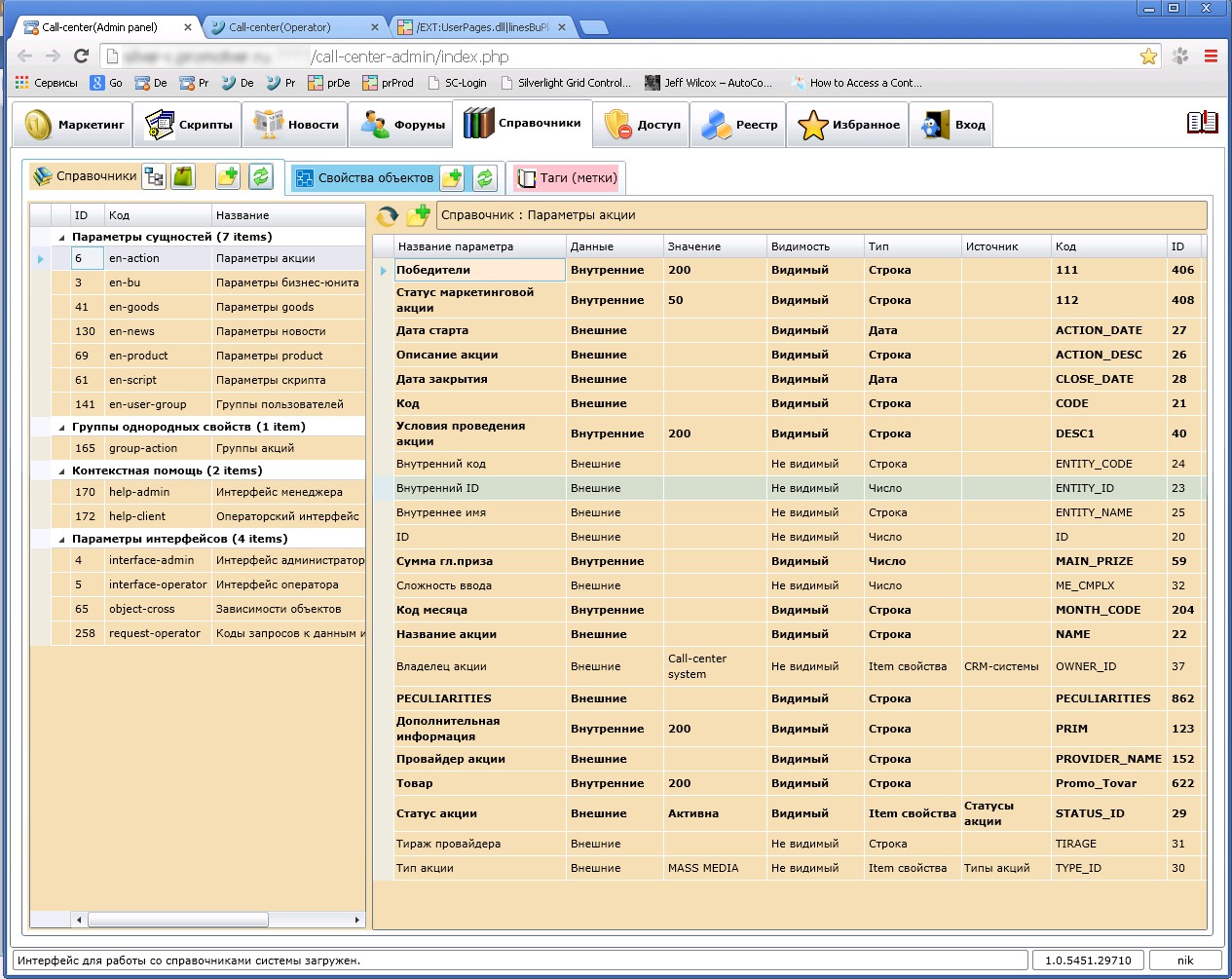This screenshot has height=979, width=1232.
Task: Open Chrome menu hamburger icon
Action: [x=1211, y=56]
